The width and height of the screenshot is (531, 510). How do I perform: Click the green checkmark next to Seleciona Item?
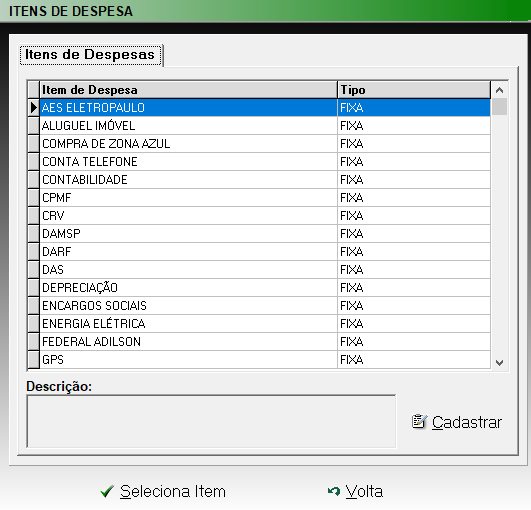(x=107, y=491)
